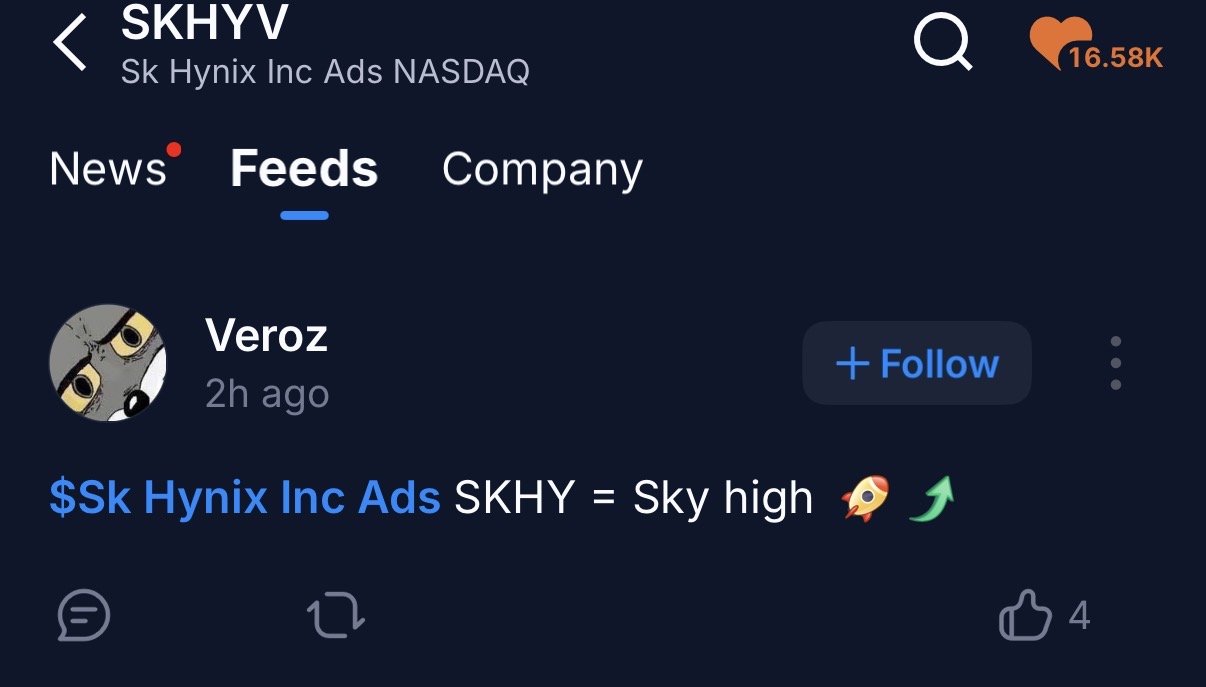Tap the 16.58K followers count
Viewport: 1206px width, 687px height.
(1115, 57)
